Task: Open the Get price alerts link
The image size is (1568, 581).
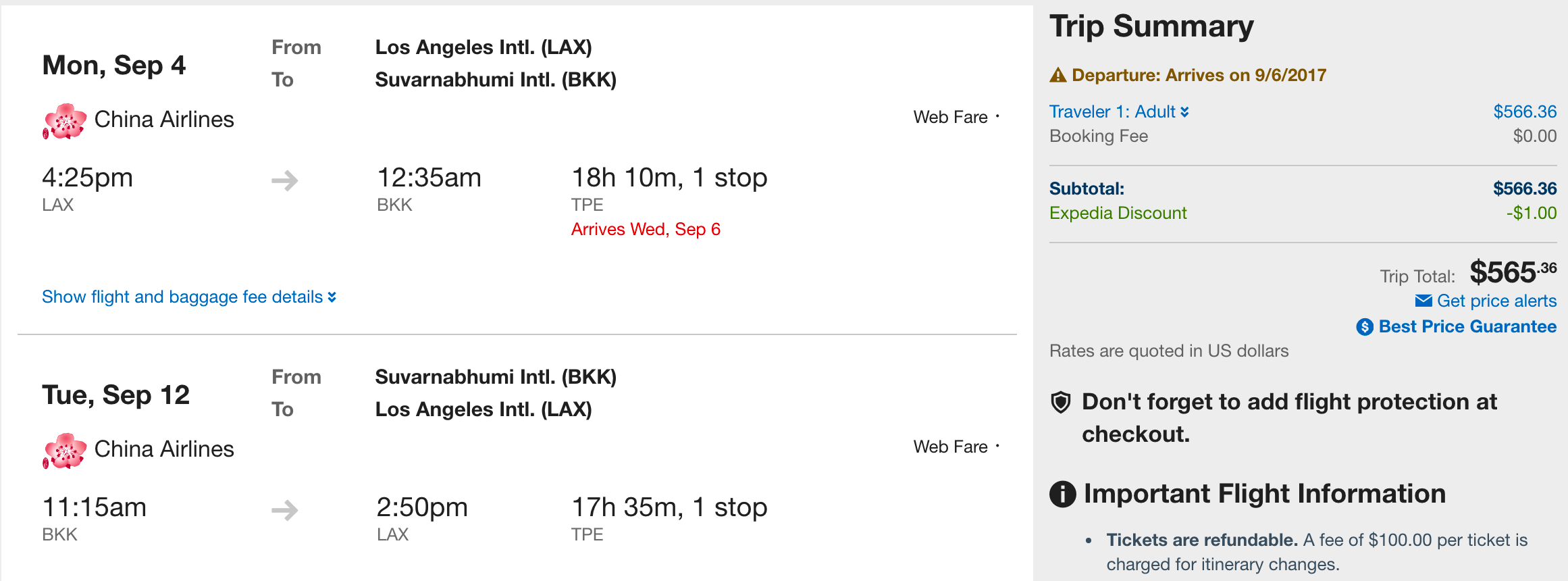Action: [1496, 301]
